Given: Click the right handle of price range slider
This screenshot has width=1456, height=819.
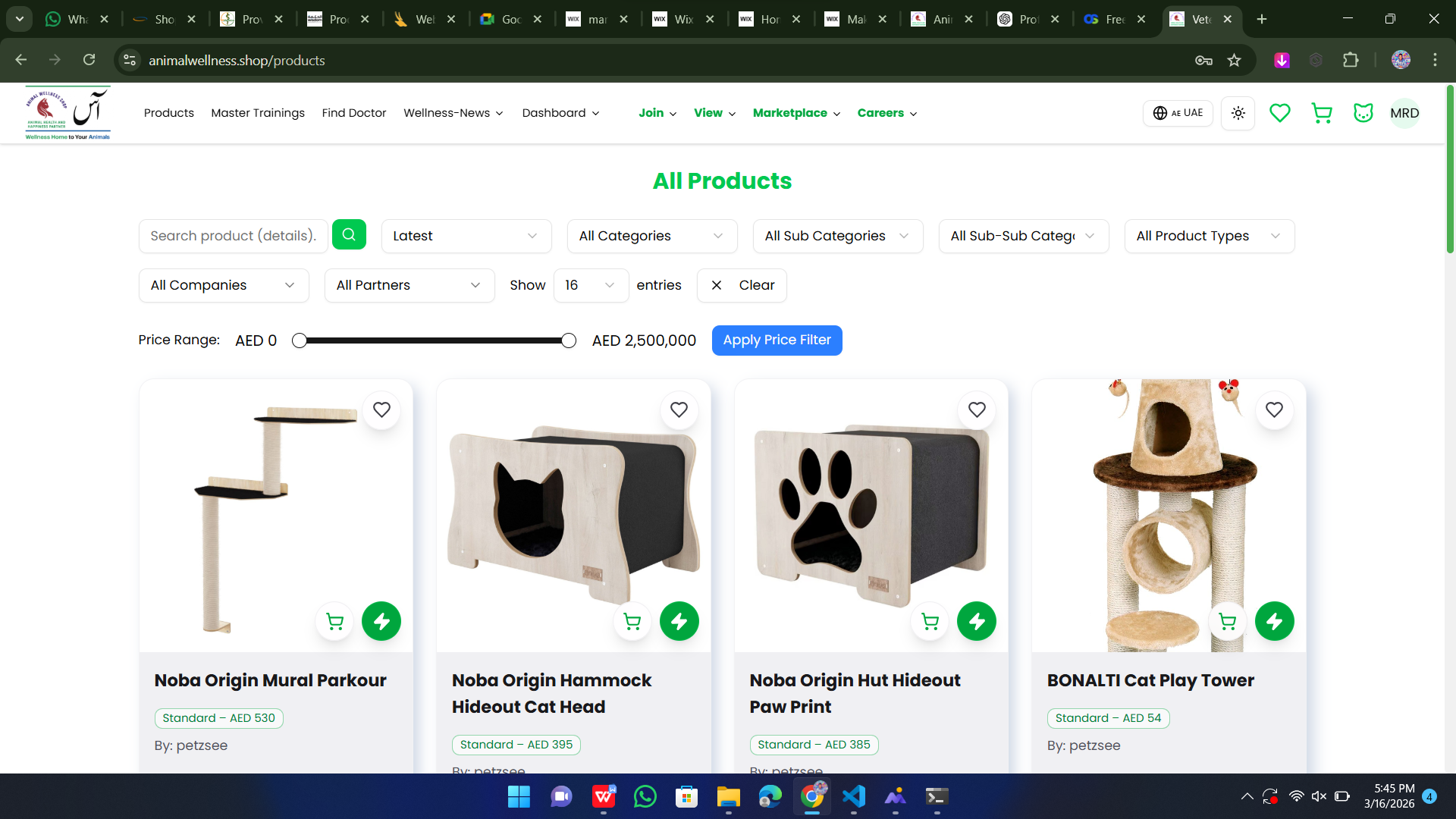Looking at the screenshot, I should point(569,340).
